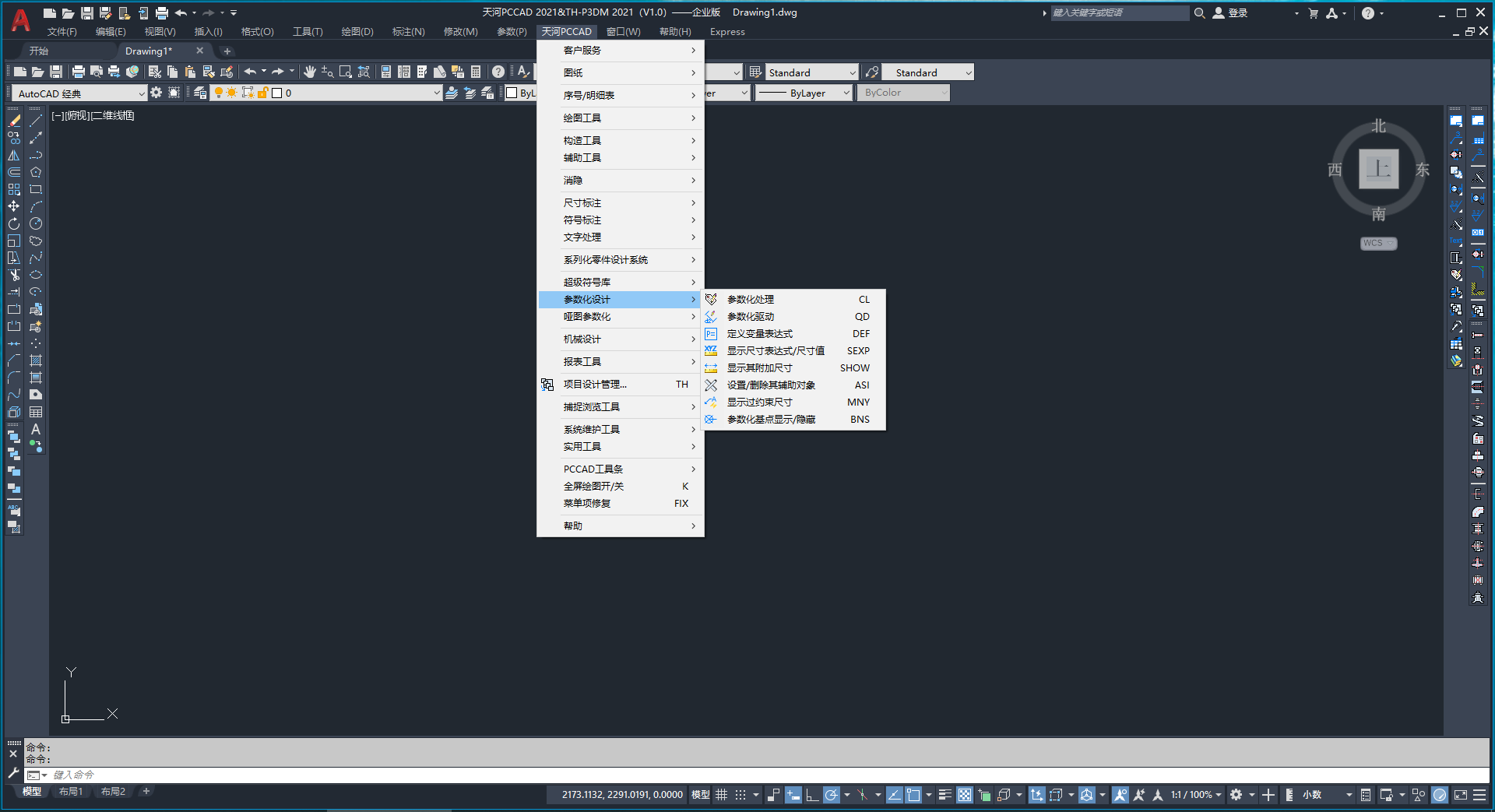The width and height of the screenshot is (1495, 812).
Task: Open the Layer Properties manager icon
Action: tap(200, 93)
